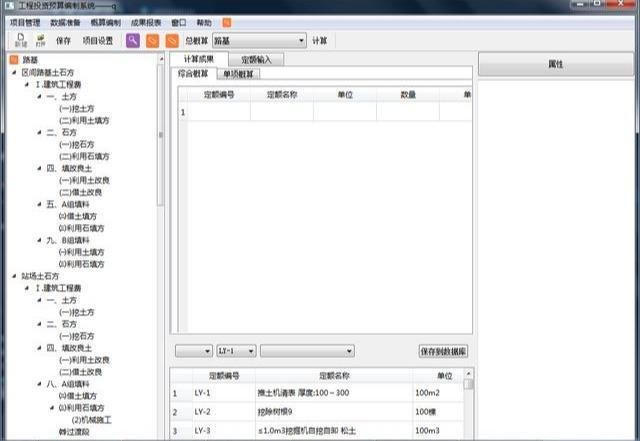Click the second orange toolbar icon before 总概算
This screenshot has width=640, height=441.
172,40
